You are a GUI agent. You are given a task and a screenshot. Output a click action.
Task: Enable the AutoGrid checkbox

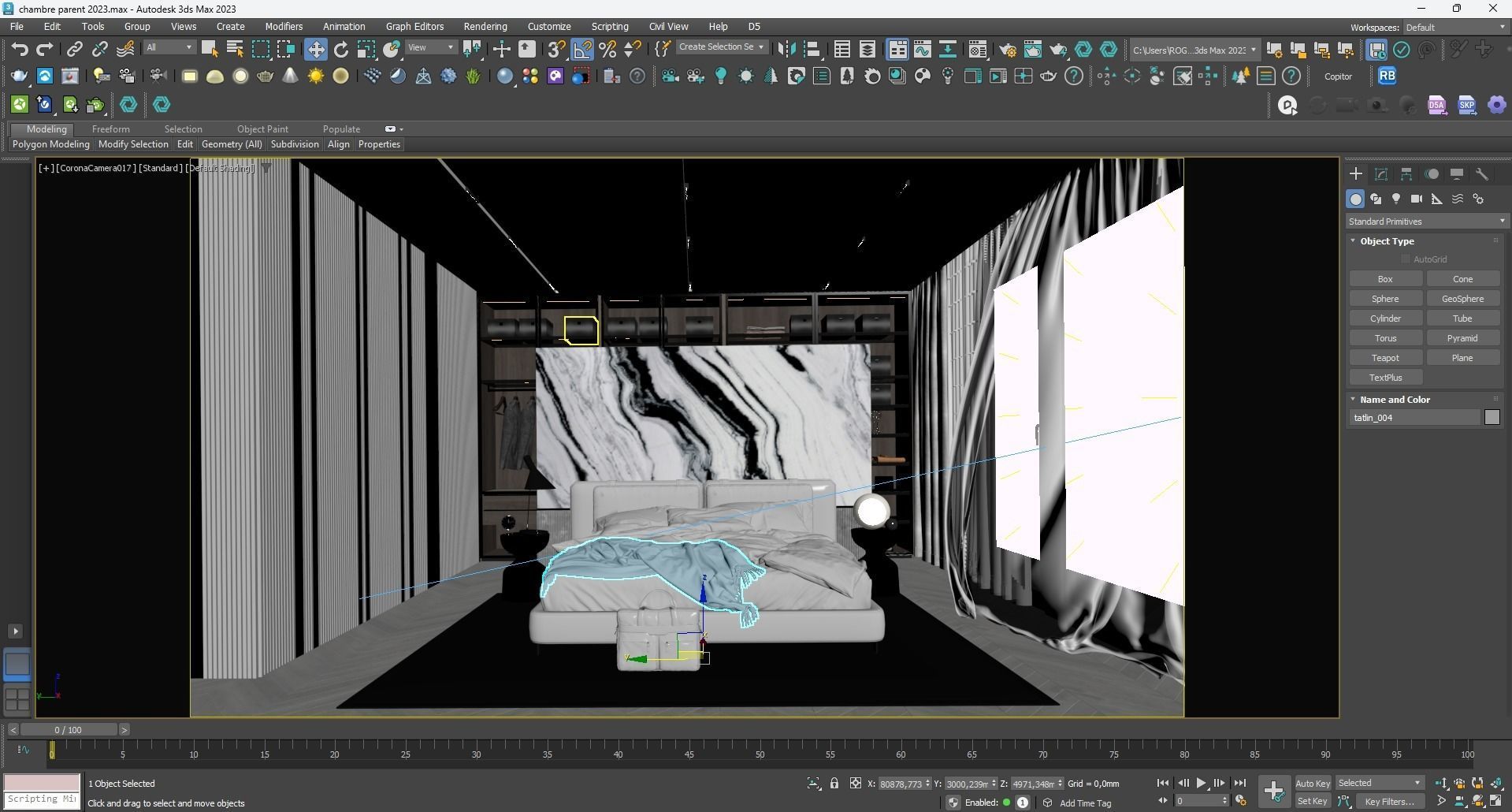pos(1406,259)
